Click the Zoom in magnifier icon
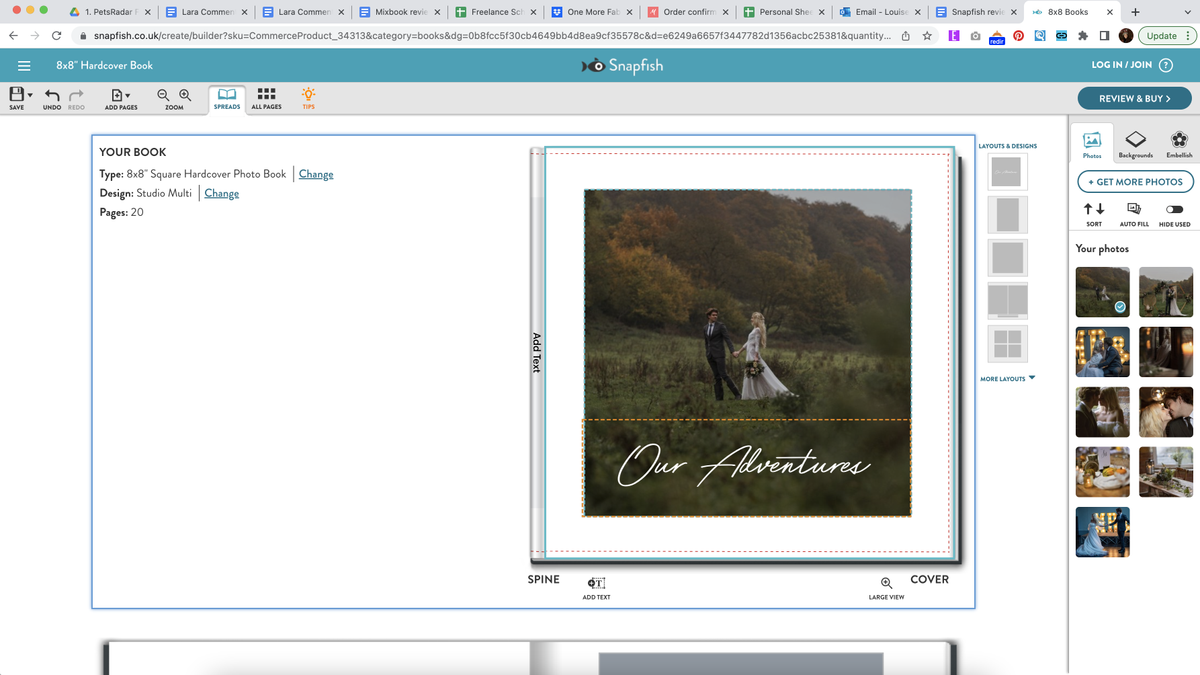The height and width of the screenshot is (675, 1200). coord(185,95)
